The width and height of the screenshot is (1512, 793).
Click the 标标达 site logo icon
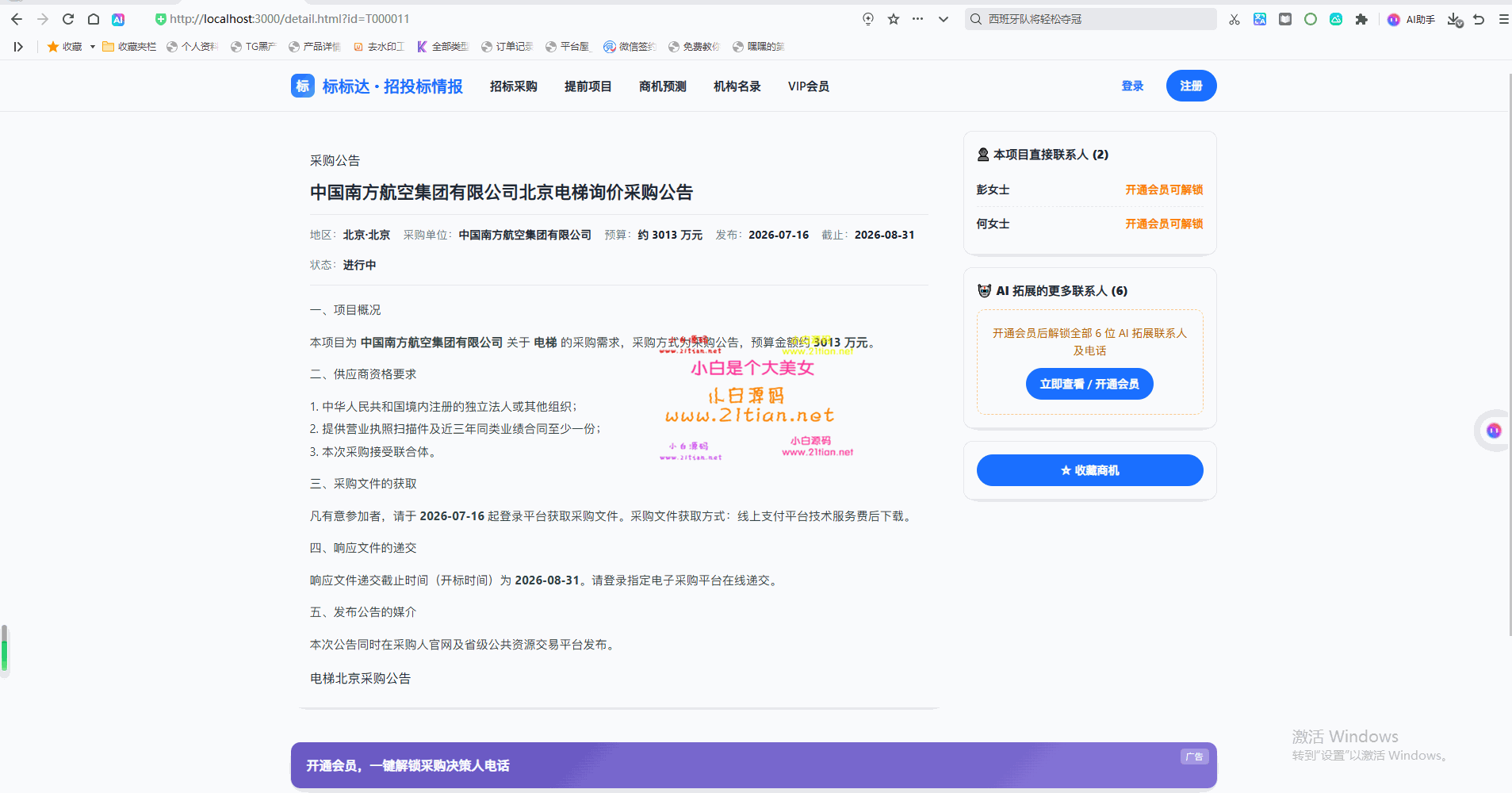(x=303, y=86)
